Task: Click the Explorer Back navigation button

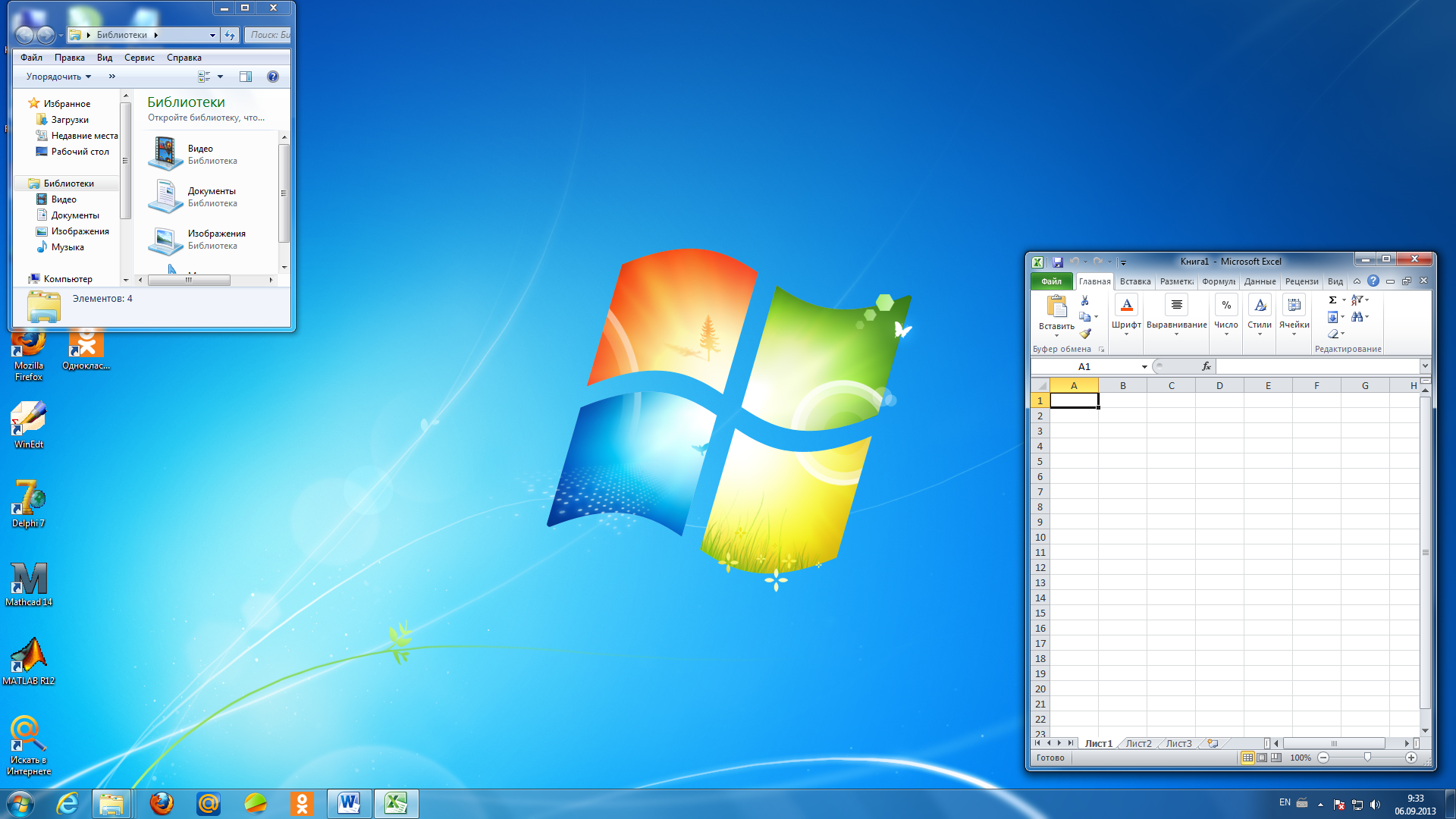Action: point(24,35)
